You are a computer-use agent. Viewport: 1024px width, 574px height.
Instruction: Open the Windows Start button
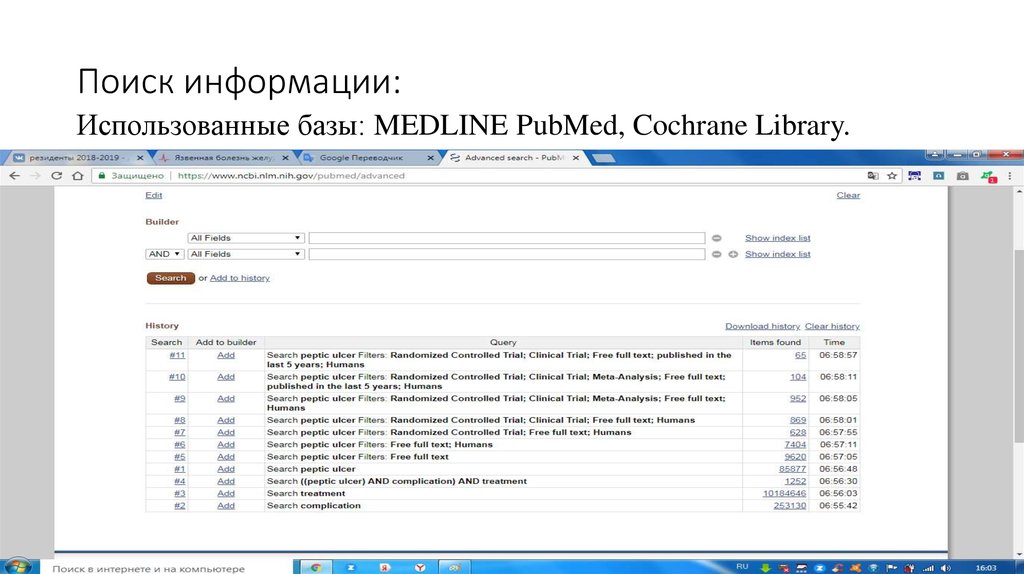click(16, 566)
